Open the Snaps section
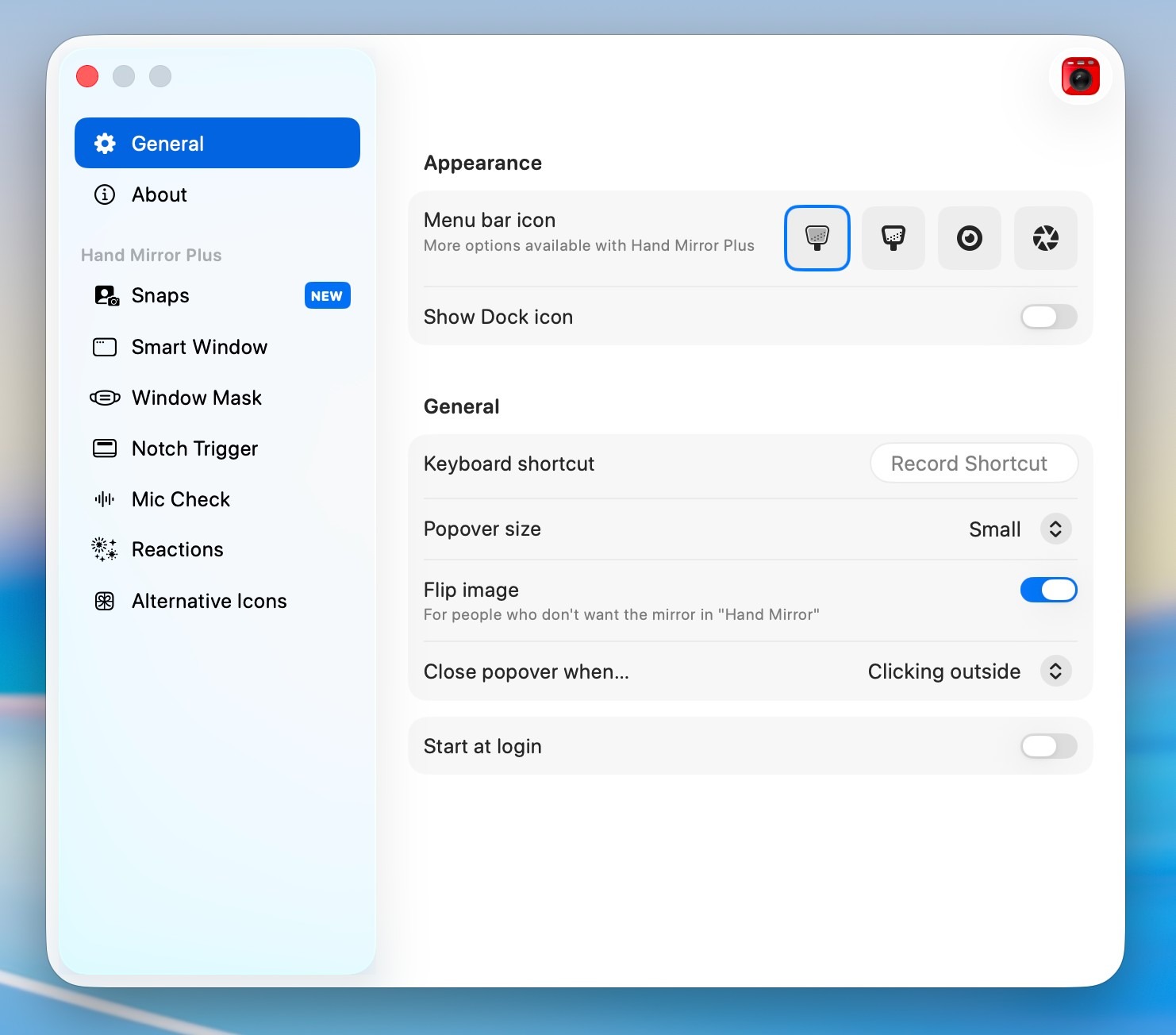1176x1035 pixels. click(x=217, y=296)
